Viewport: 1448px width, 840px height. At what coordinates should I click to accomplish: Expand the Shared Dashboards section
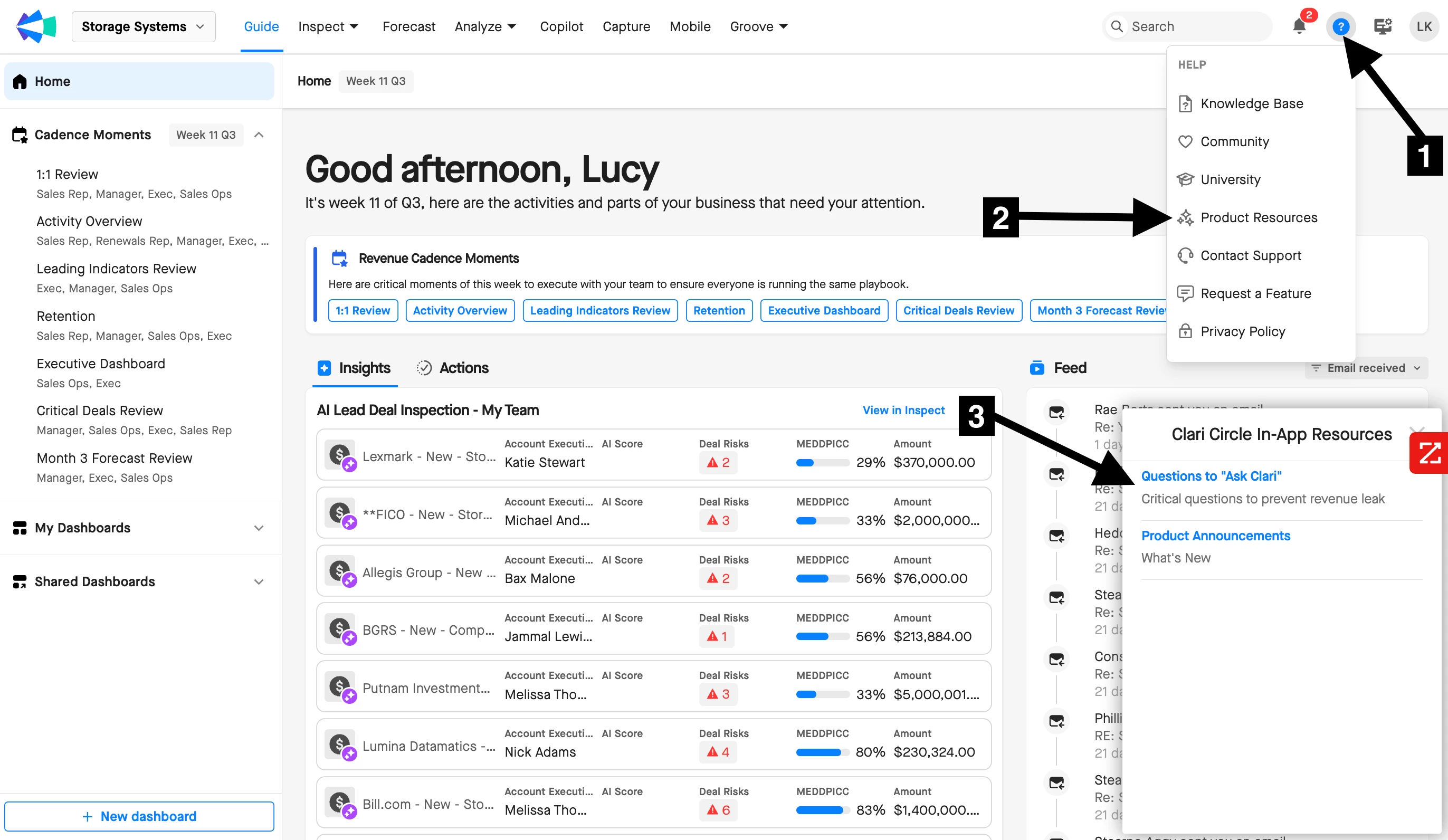point(259,581)
